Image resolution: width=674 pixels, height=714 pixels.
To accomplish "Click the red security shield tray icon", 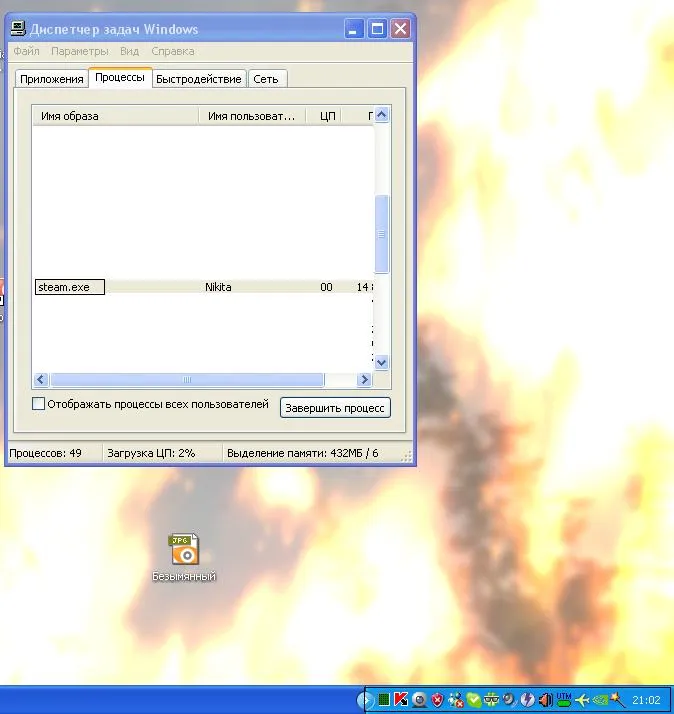I will tap(437, 700).
